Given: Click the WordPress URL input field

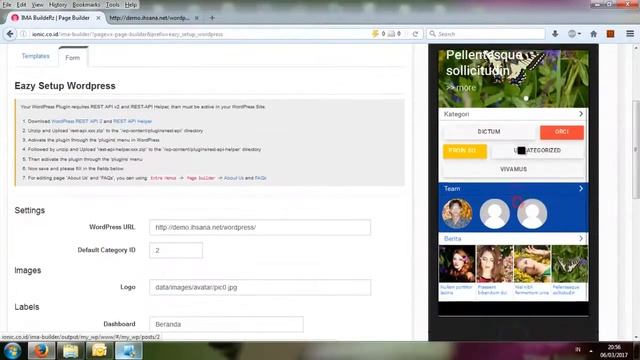Looking at the screenshot, I should tap(260, 227).
